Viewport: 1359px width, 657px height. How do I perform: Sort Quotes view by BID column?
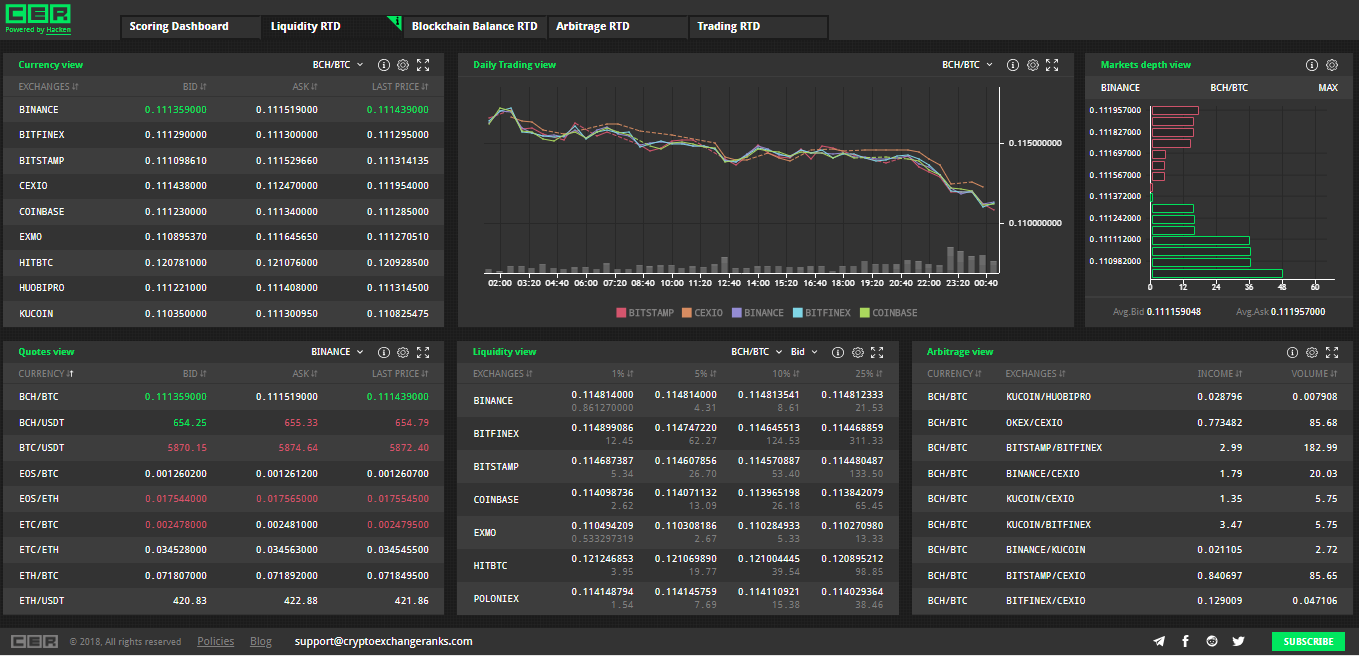[195, 374]
